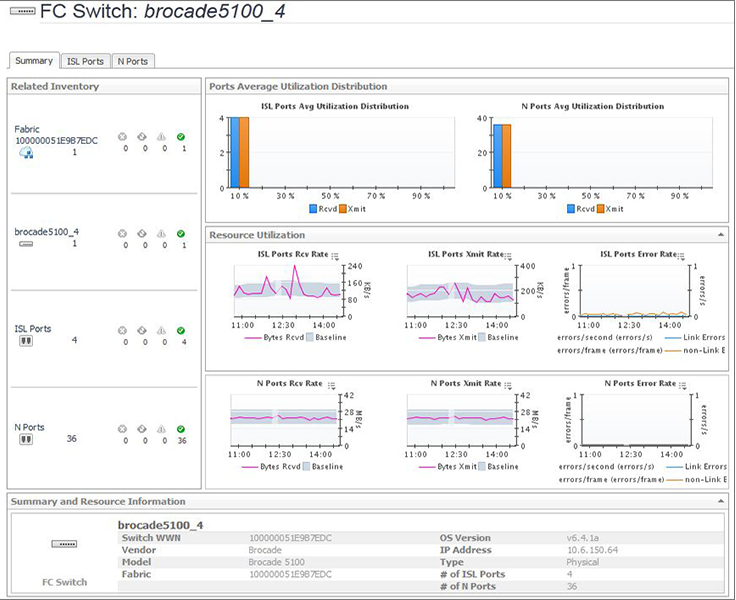This screenshot has height=600, width=736.
Task: Click the orange Xmit bar in N Ports distribution chart
Action: [x=506, y=156]
